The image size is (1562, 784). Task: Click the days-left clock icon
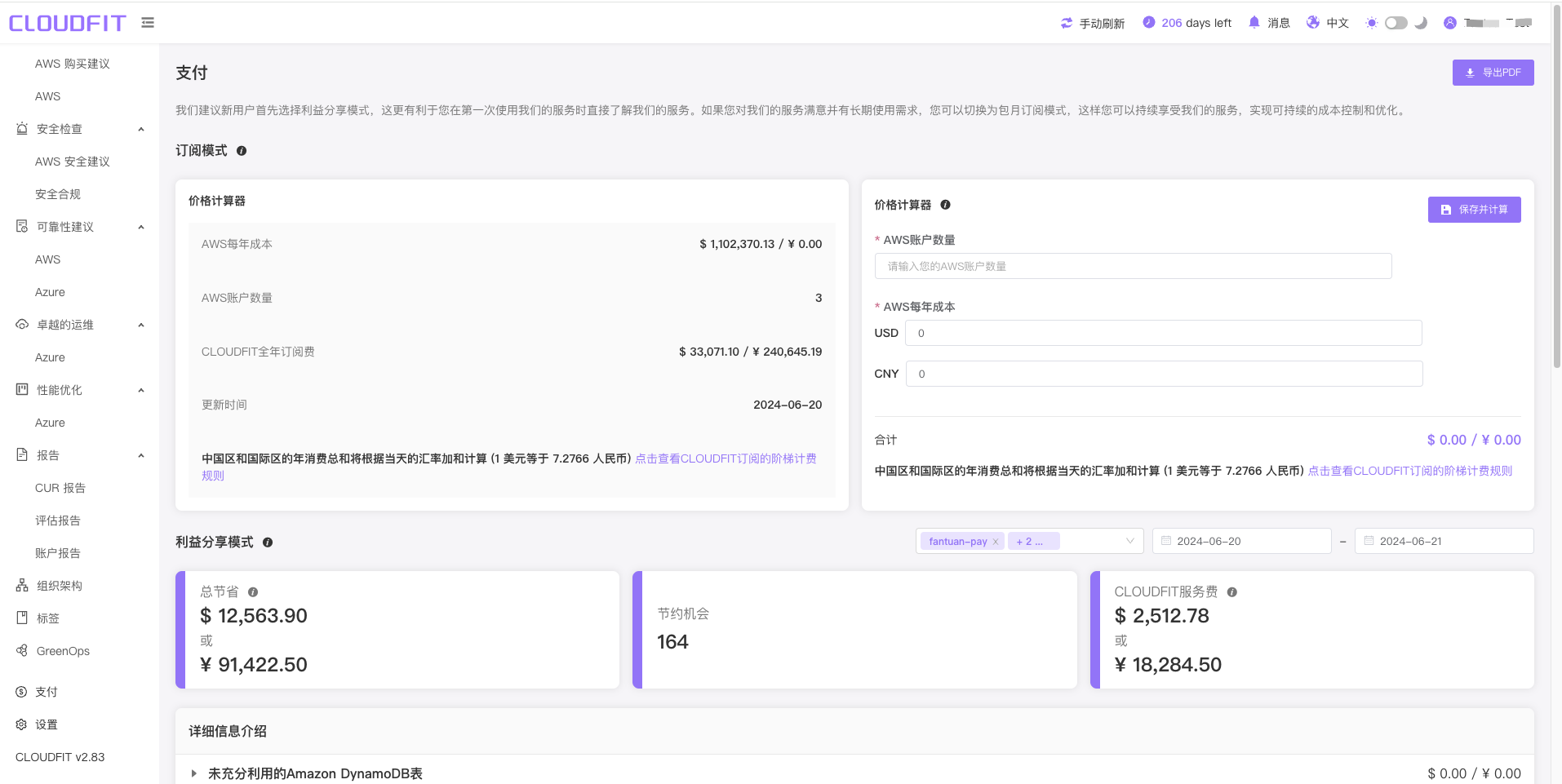pyautogui.click(x=1149, y=23)
